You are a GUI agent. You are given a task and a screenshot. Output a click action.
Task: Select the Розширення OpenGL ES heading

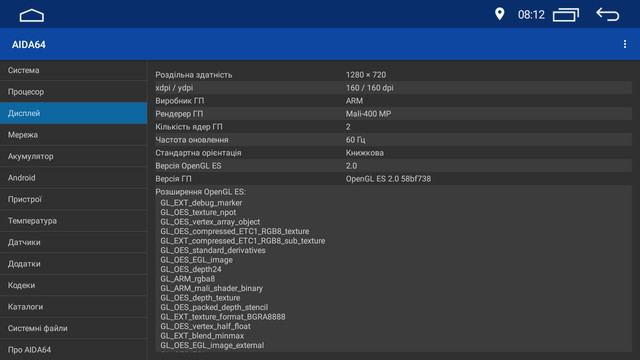point(200,192)
